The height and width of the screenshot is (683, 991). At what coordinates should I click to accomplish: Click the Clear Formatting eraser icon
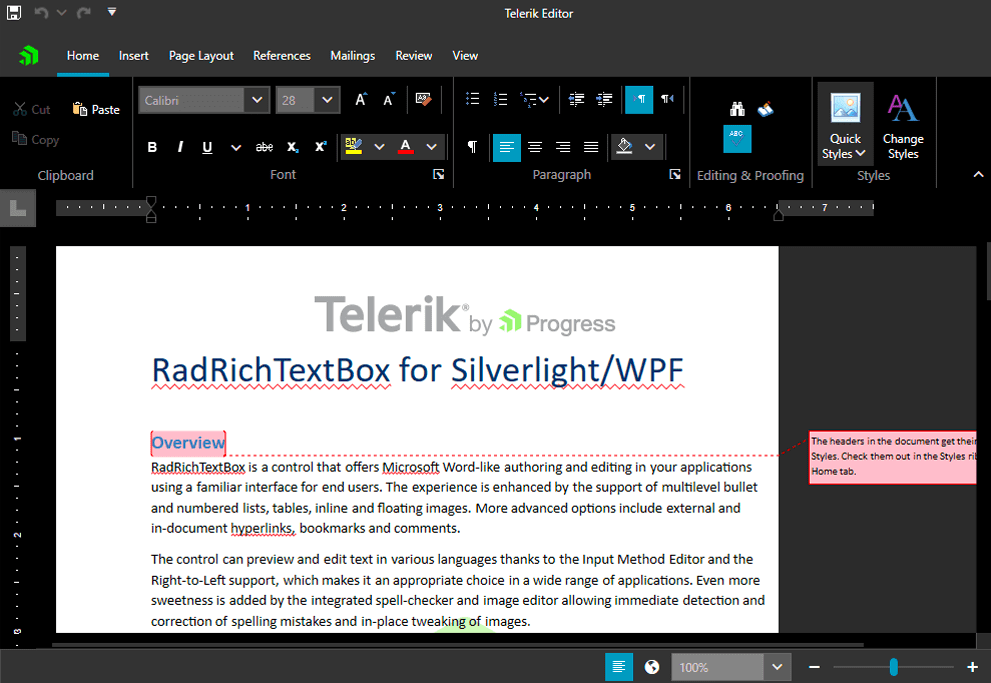[x=423, y=99]
